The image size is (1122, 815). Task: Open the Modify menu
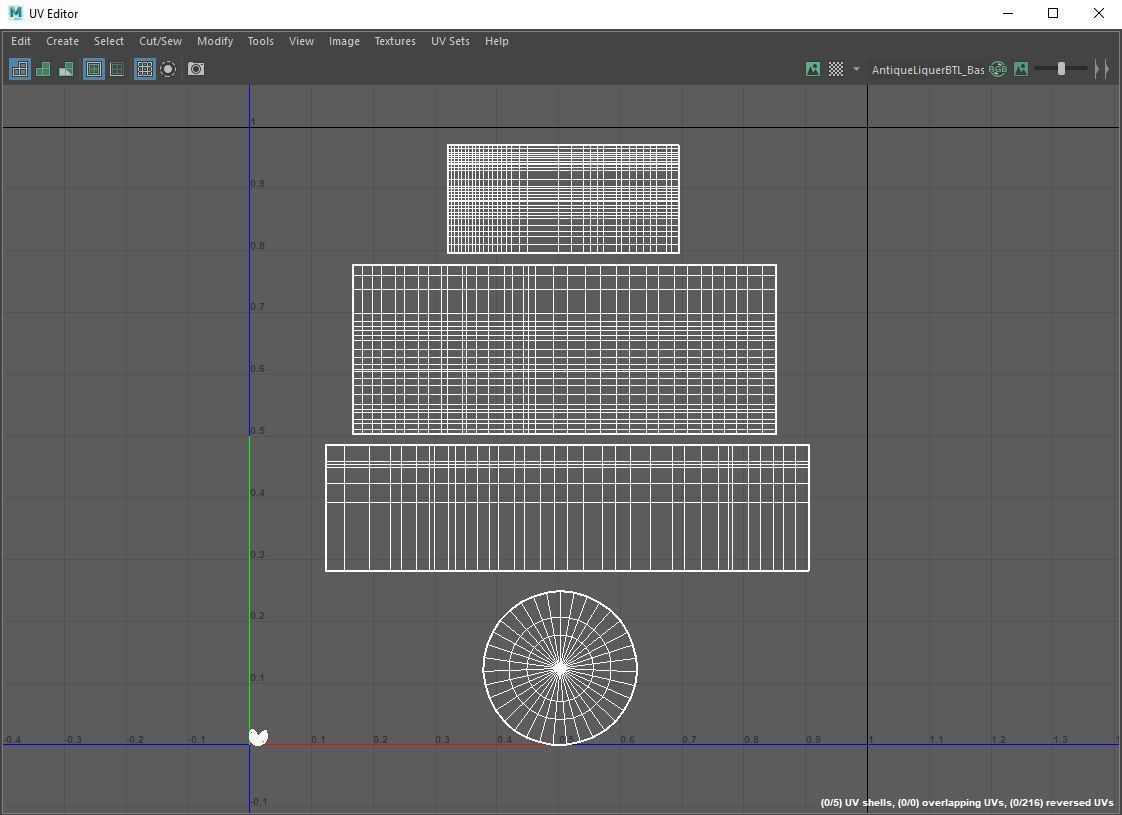pyautogui.click(x=215, y=42)
